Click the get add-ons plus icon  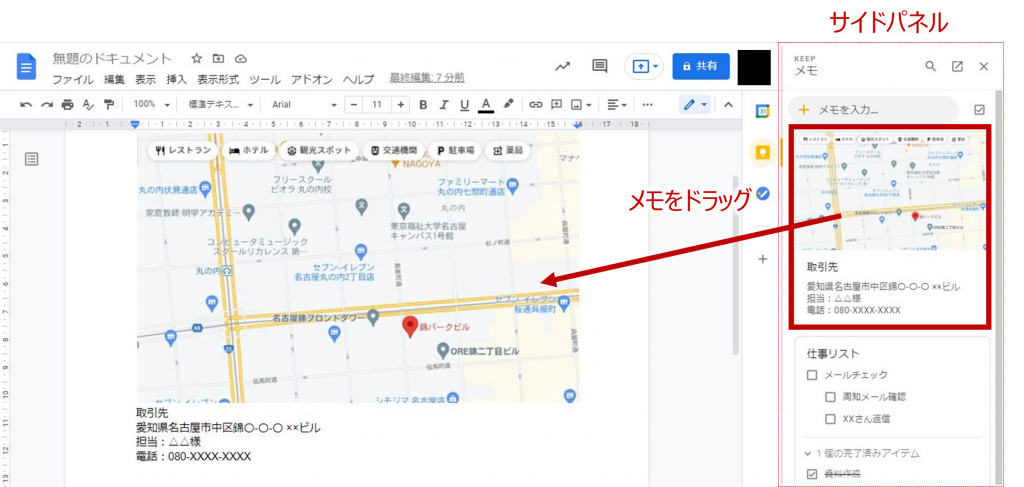[762, 259]
